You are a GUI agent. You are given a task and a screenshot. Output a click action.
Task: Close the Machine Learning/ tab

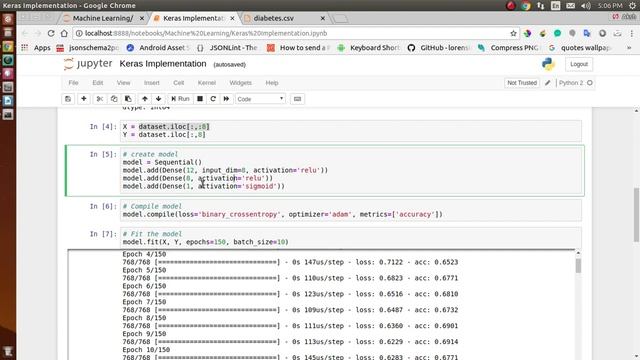click(142, 18)
